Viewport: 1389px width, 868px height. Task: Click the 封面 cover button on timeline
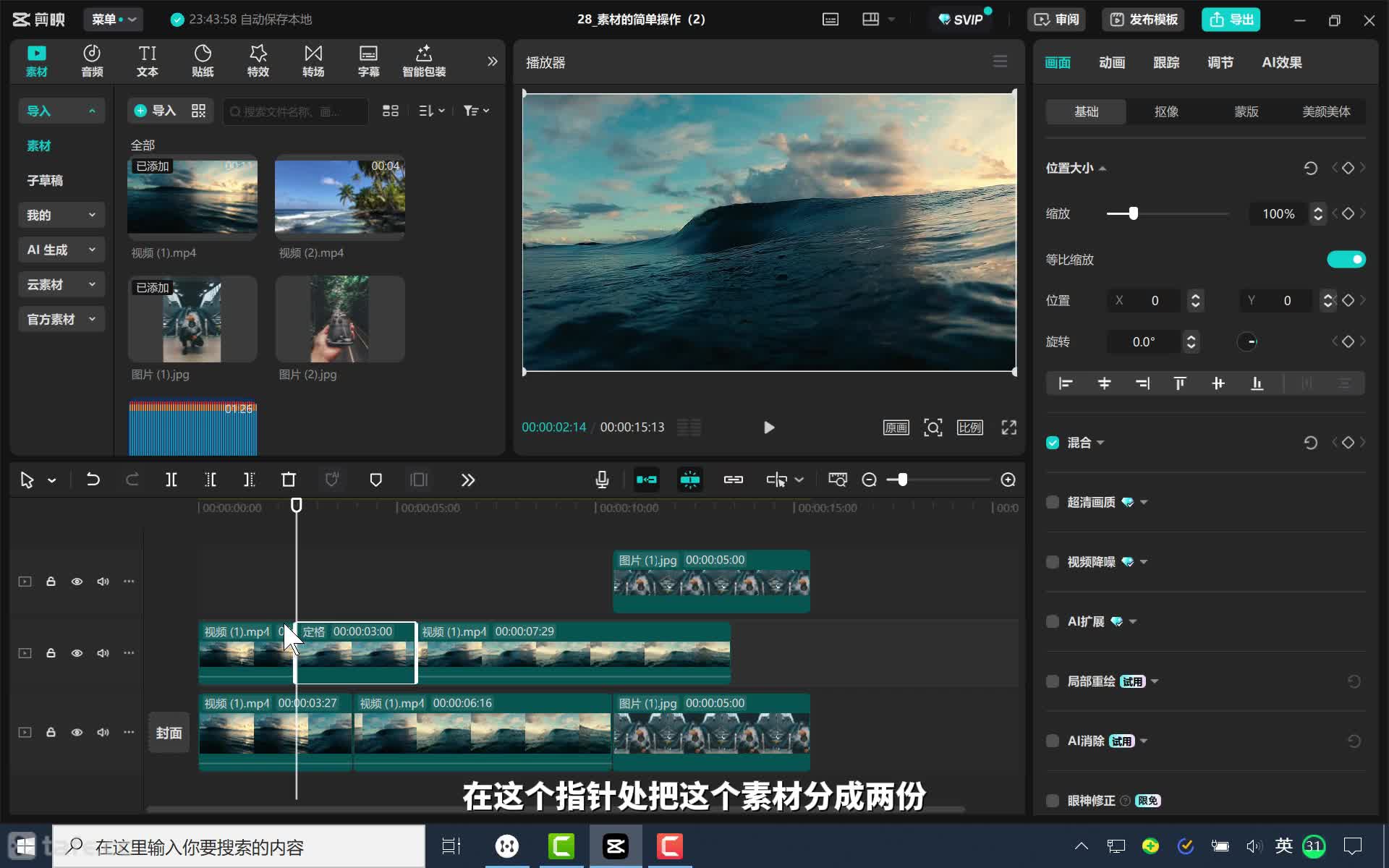[169, 733]
